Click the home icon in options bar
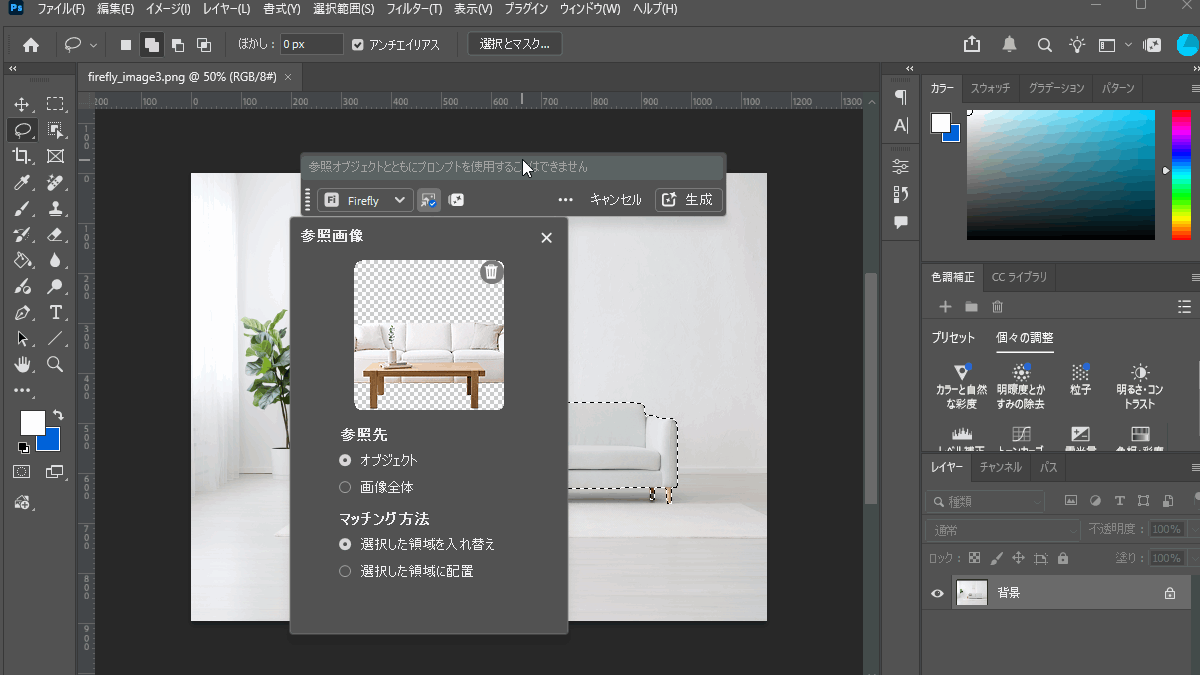Screen dimensions: 1200x675 pyautogui.click(x=31, y=44)
